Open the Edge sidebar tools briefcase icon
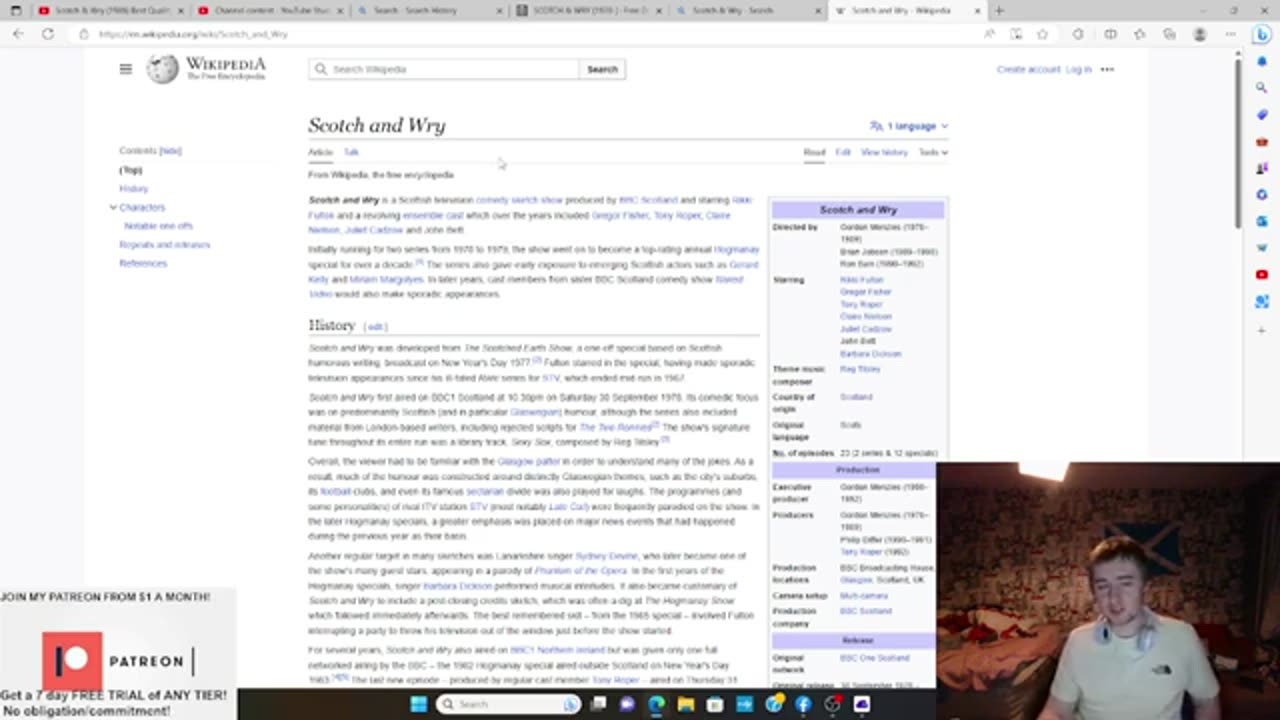1280x720 pixels. pyautogui.click(x=1262, y=142)
